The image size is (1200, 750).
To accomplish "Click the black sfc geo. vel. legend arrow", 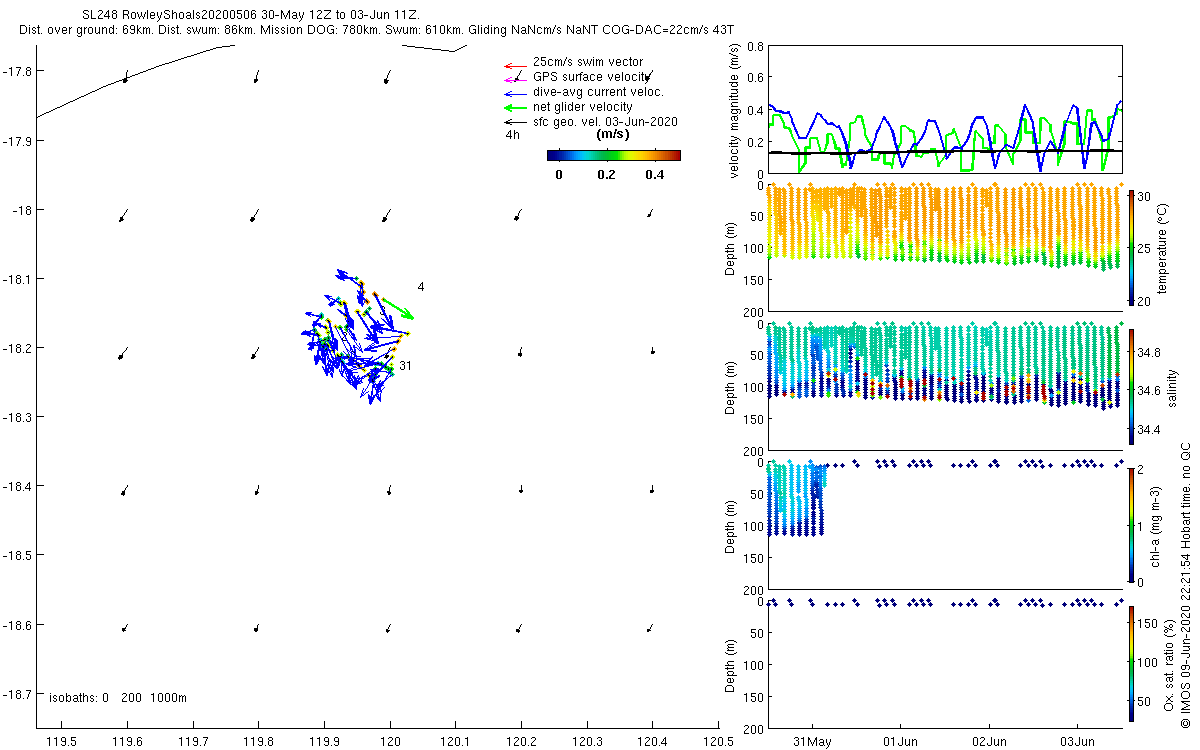I will tap(515, 122).
